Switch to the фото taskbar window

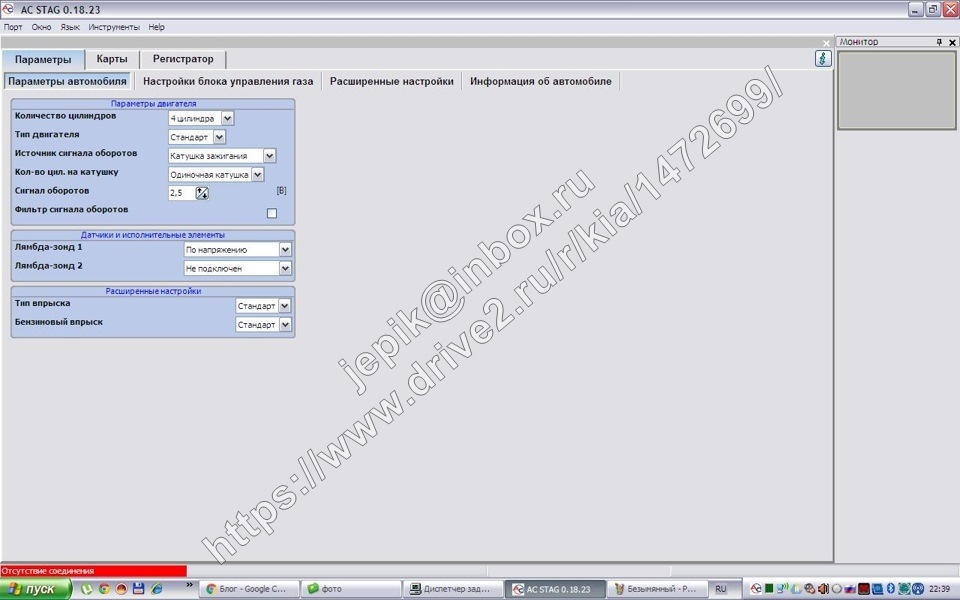[x=352, y=589]
